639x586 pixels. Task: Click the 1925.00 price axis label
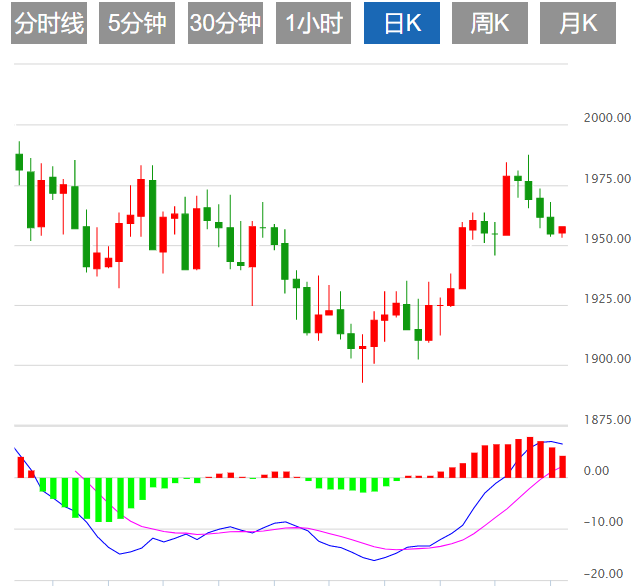coord(607,299)
